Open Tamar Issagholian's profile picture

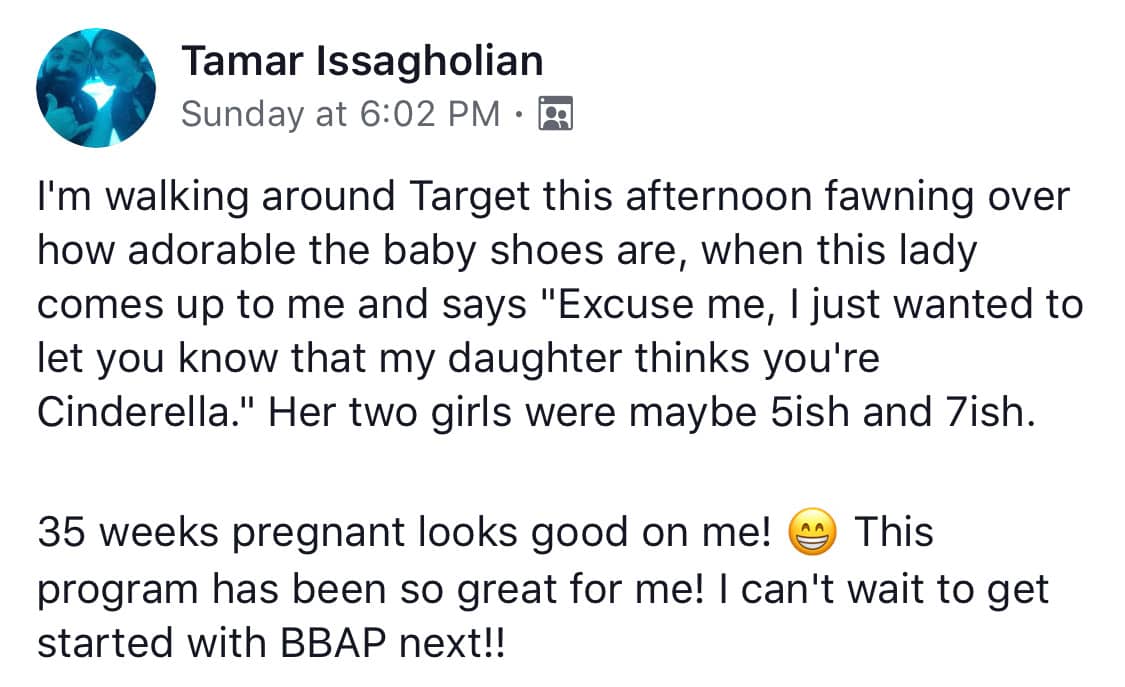[x=95, y=87]
